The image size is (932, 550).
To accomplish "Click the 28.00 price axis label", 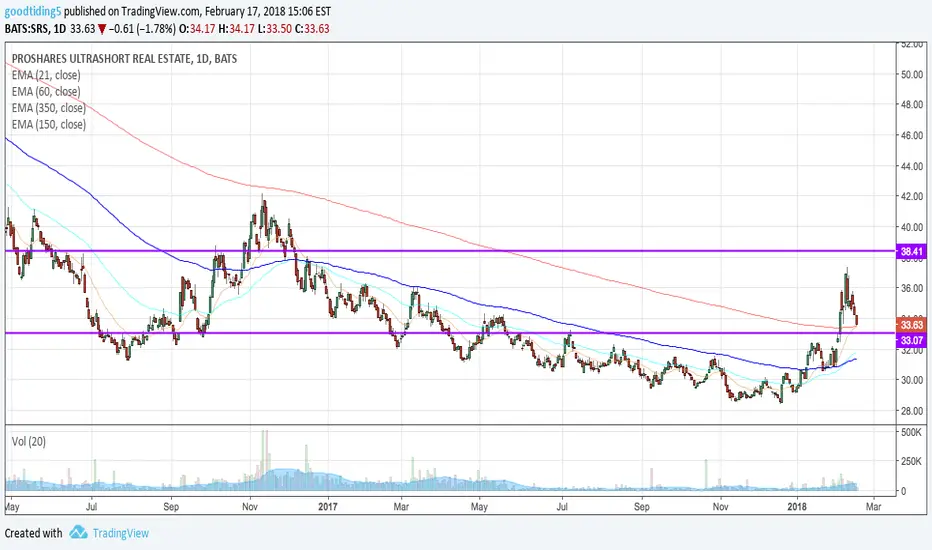I will (x=912, y=410).
